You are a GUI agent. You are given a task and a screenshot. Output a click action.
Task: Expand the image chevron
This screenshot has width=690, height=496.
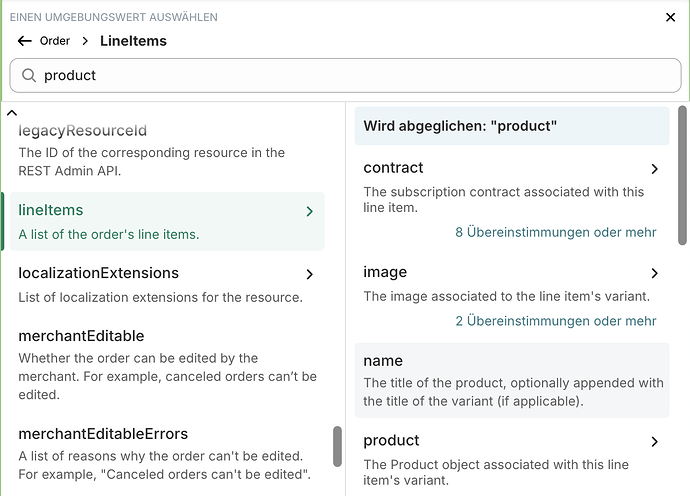[655, 273]
